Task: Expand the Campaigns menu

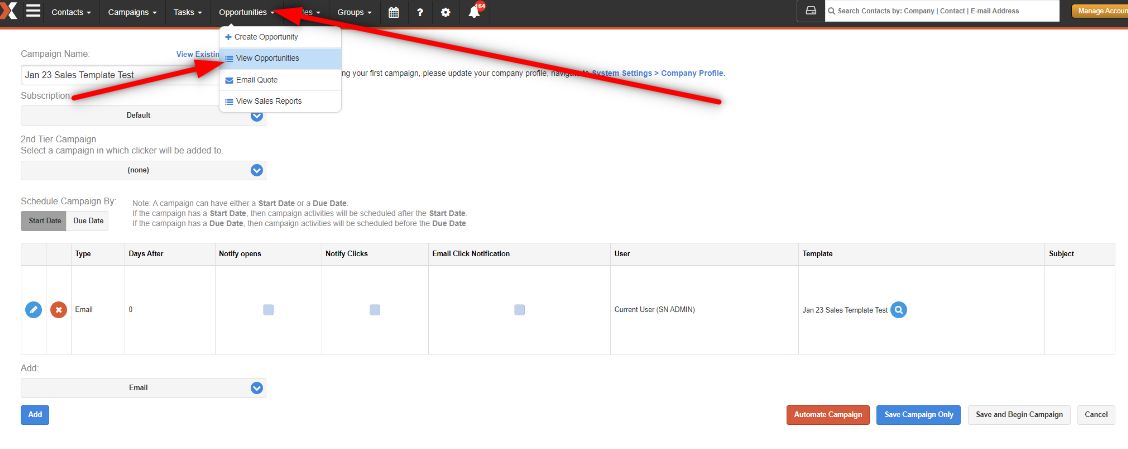Action: click(132, 12)
